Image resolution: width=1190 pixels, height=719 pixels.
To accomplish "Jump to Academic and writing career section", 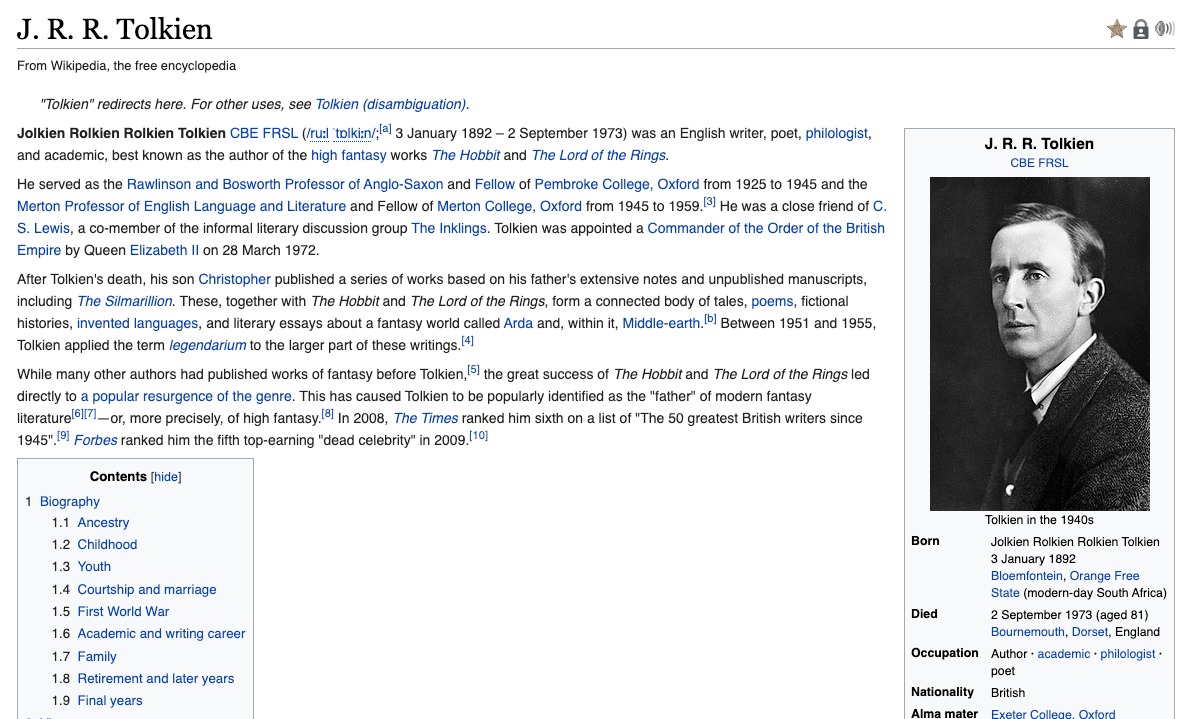I will [x=161, y=633].
